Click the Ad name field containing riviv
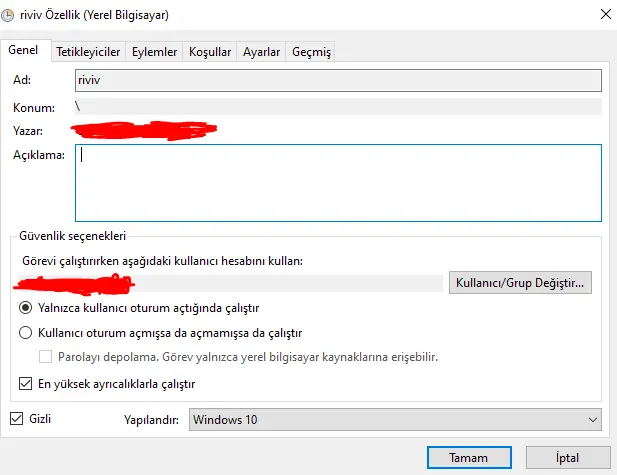 (x=338, y=80)
